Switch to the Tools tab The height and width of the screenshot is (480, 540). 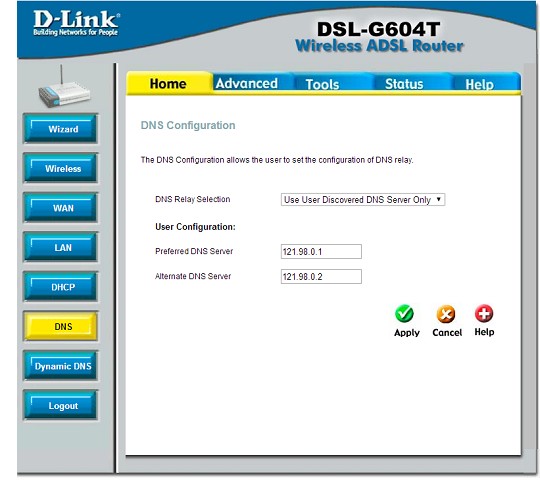(x=322, y=84)
